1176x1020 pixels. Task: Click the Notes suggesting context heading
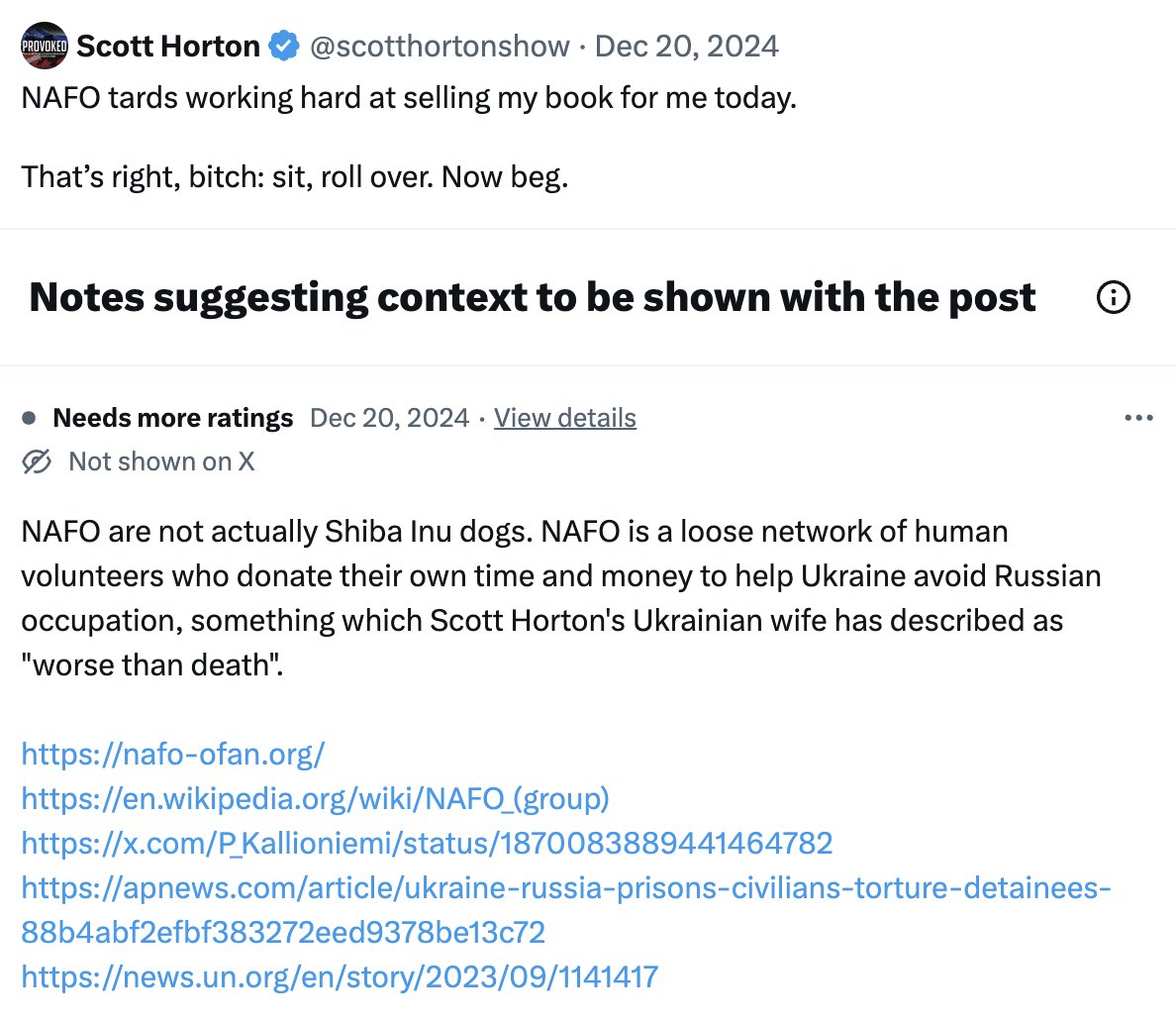coord(532,297)
